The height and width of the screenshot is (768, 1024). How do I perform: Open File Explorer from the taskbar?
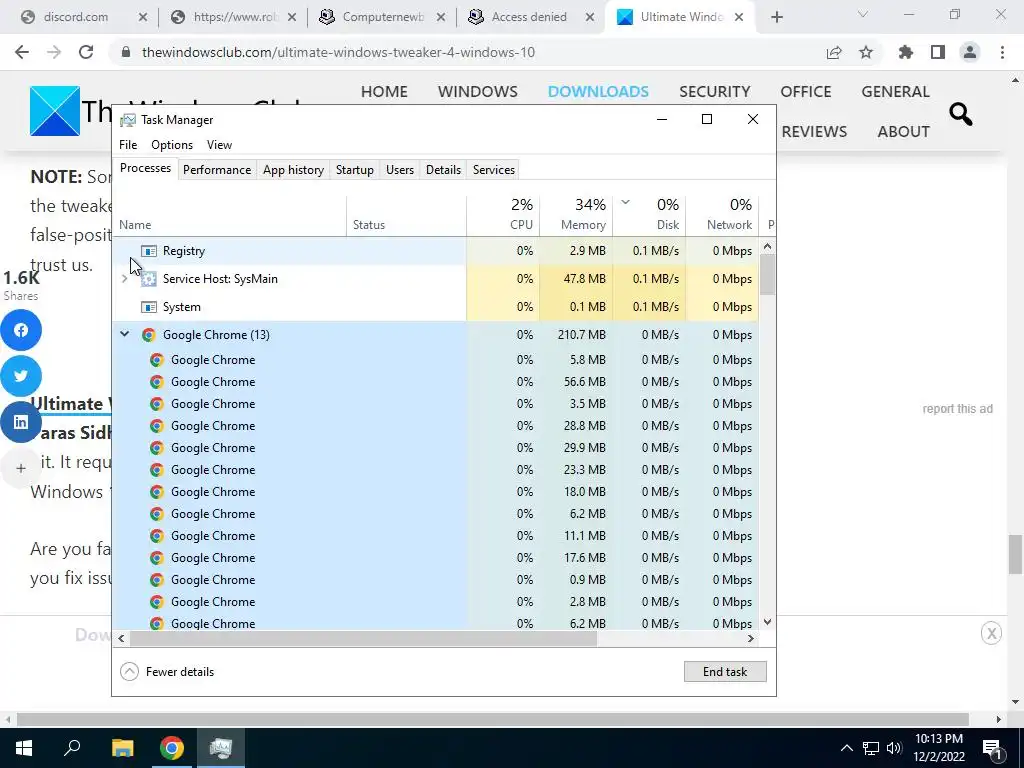122,748
